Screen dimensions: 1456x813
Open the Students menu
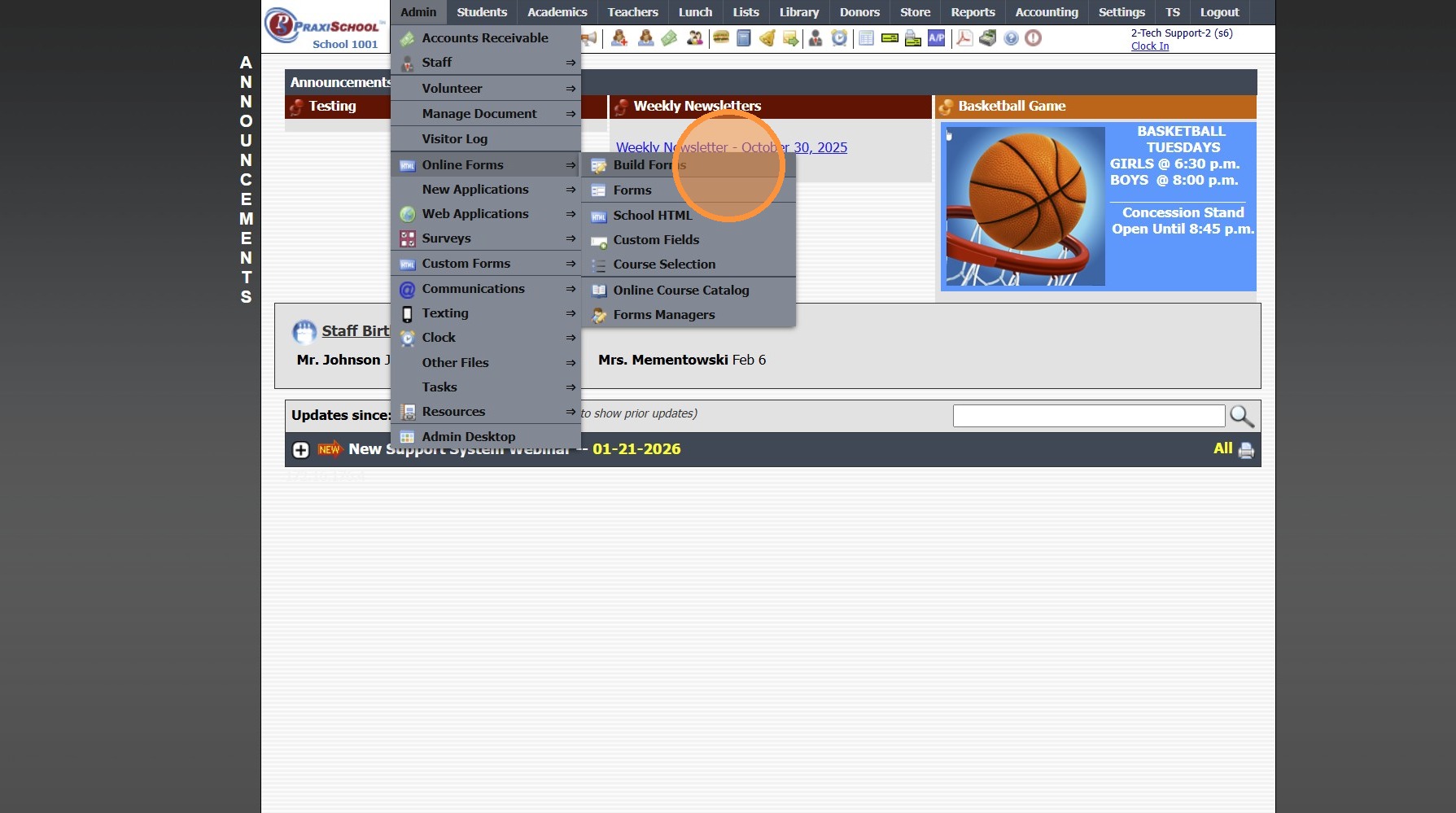[482, 12]
